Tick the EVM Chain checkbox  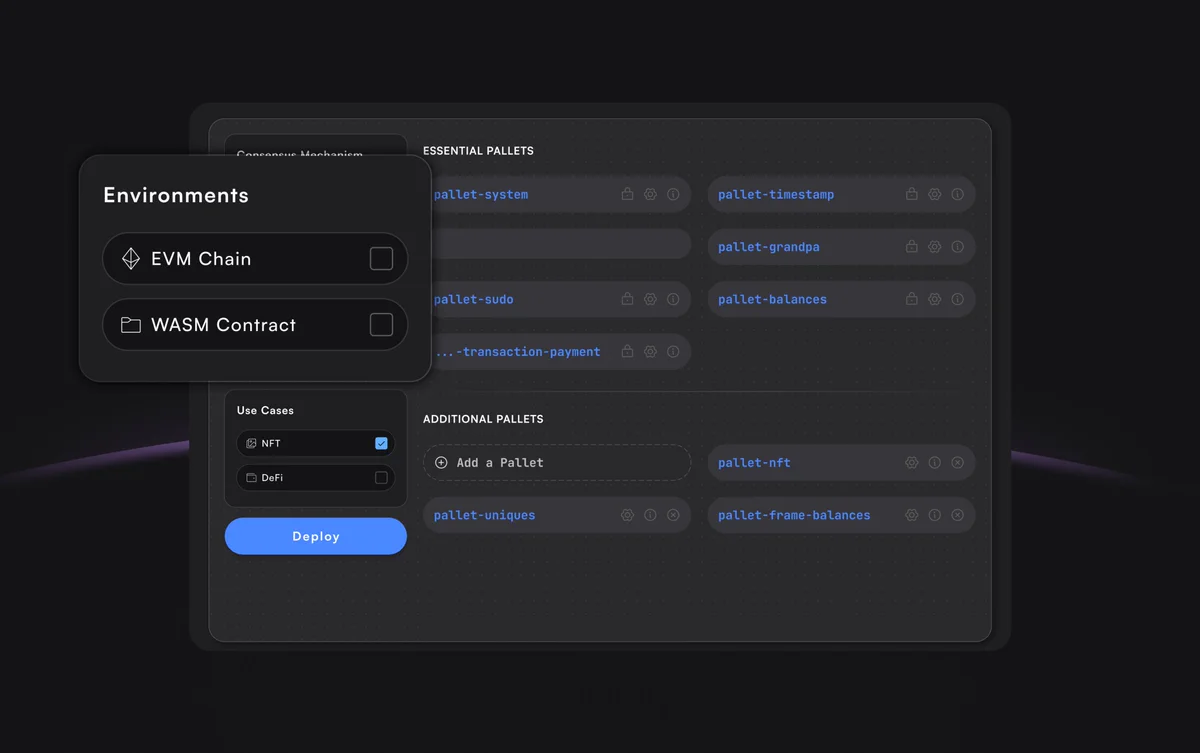381,259
